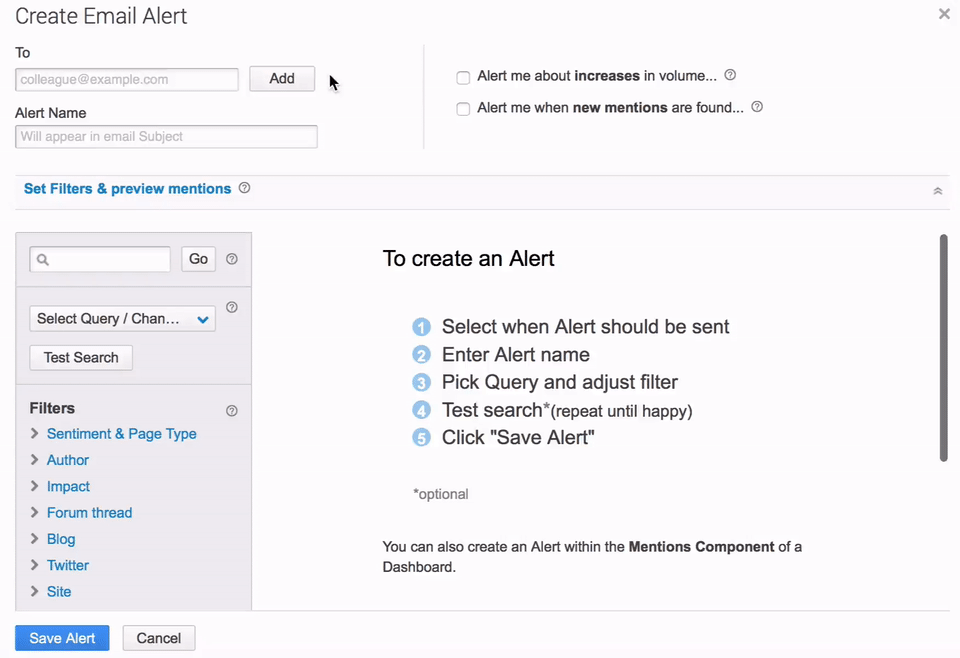The height and width of the screenshot is (658, 960).
Task: Expand the Author filter
Action: 67,460
